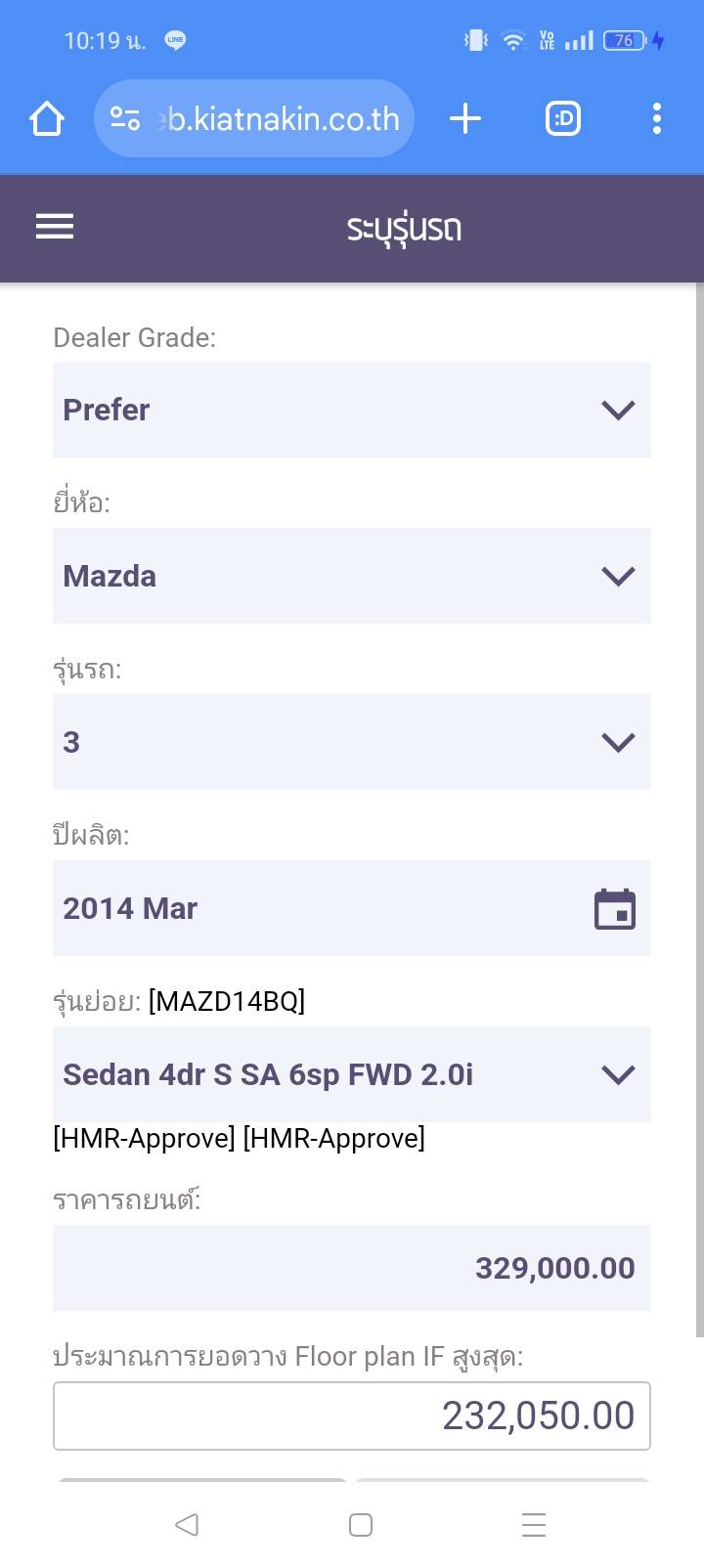Open the Mazda brand dropdown
This screenshot has width=704, height=1568.
[x=352, y=576]
